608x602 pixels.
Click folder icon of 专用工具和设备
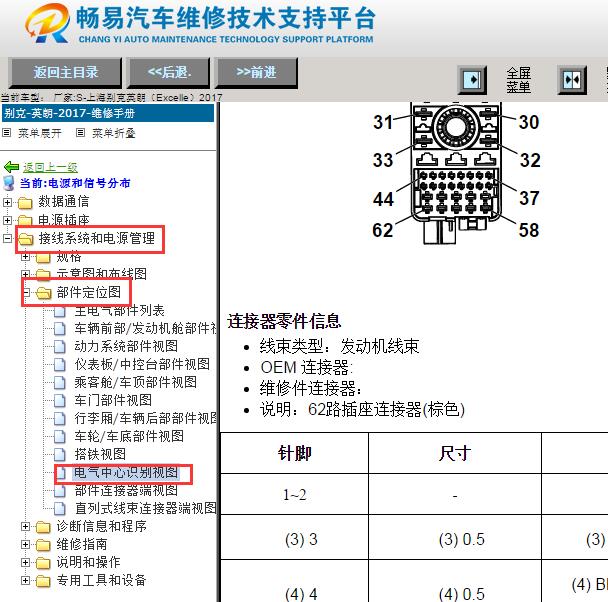[43, 581]
